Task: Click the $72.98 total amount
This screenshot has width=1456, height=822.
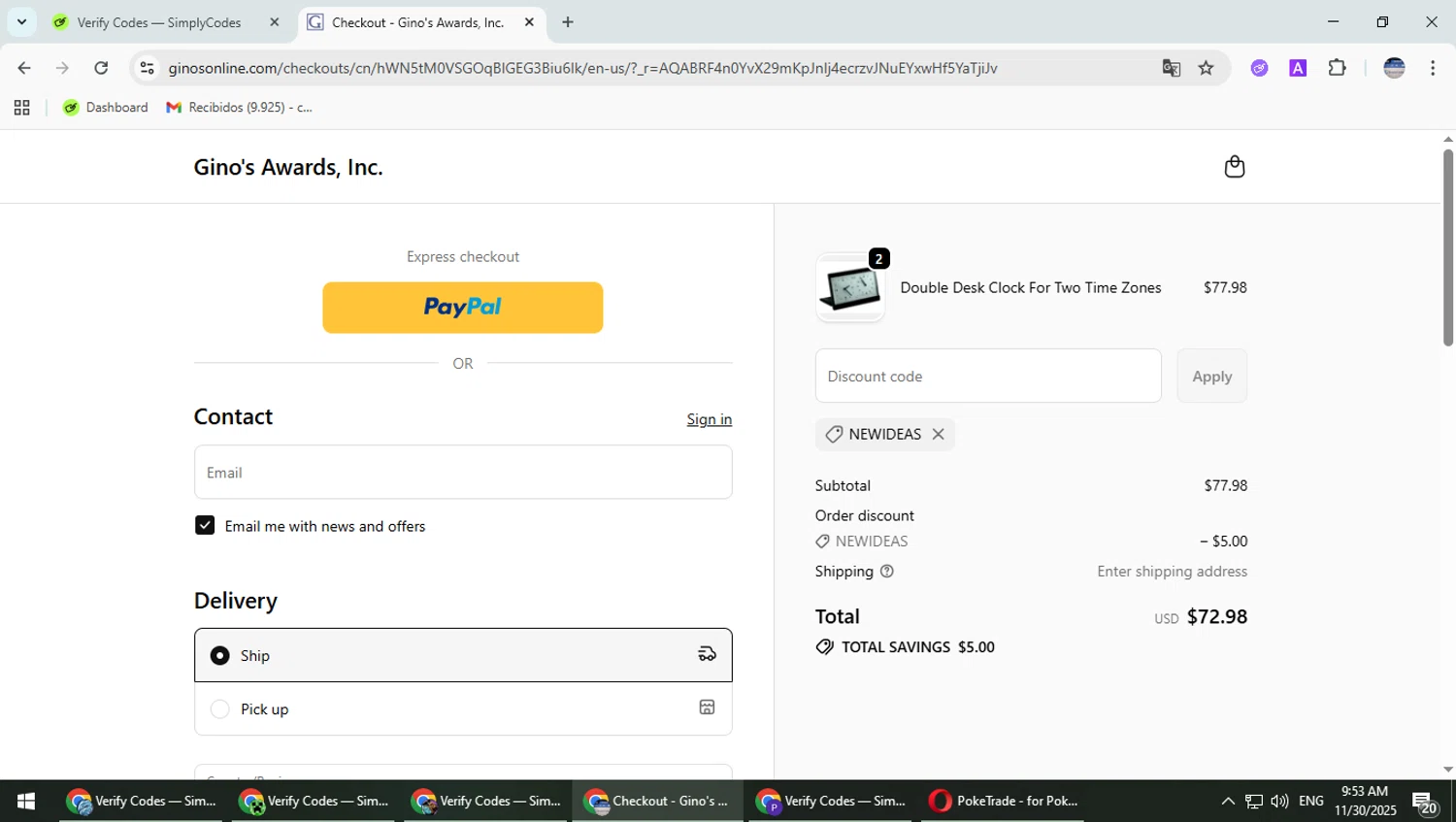Action: (x=1216, y=616)
